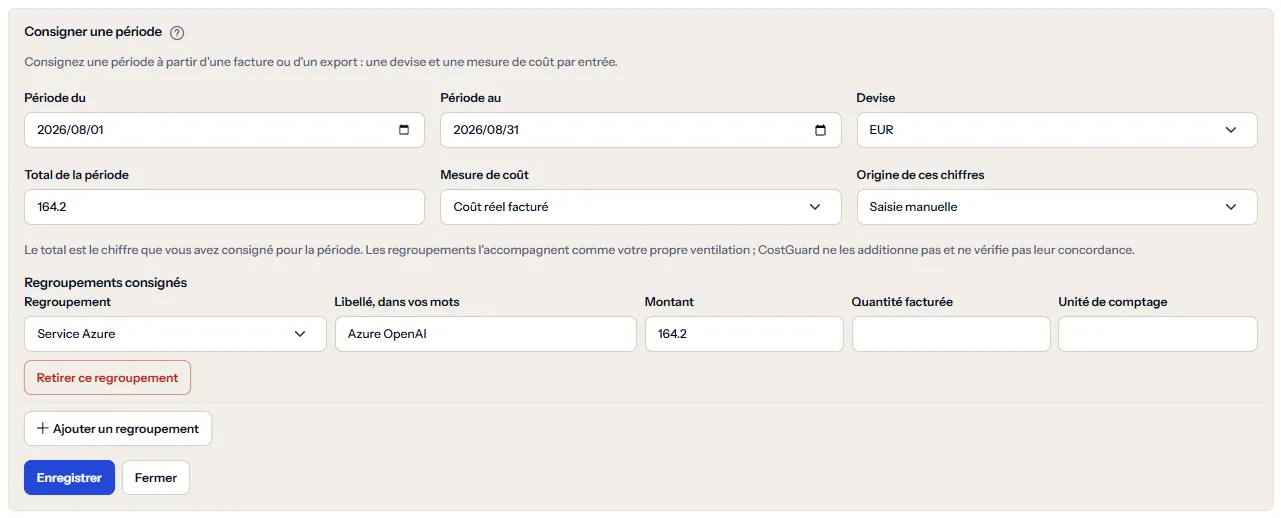Click the Période du date value
This screenshot has width=1281, height=518.
[x=70, y=130]
